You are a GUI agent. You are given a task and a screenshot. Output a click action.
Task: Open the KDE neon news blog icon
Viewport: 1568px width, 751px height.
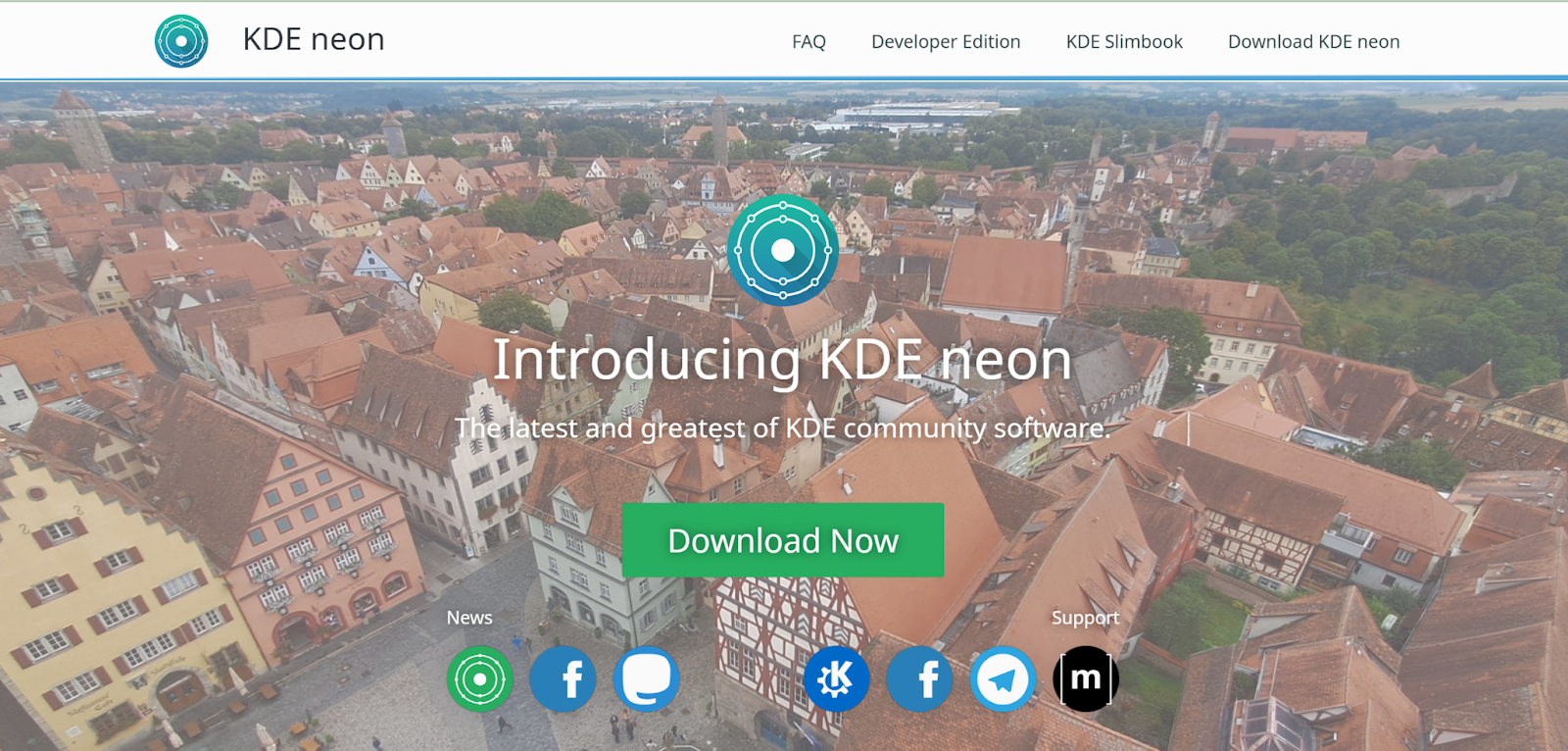[480, 678]
